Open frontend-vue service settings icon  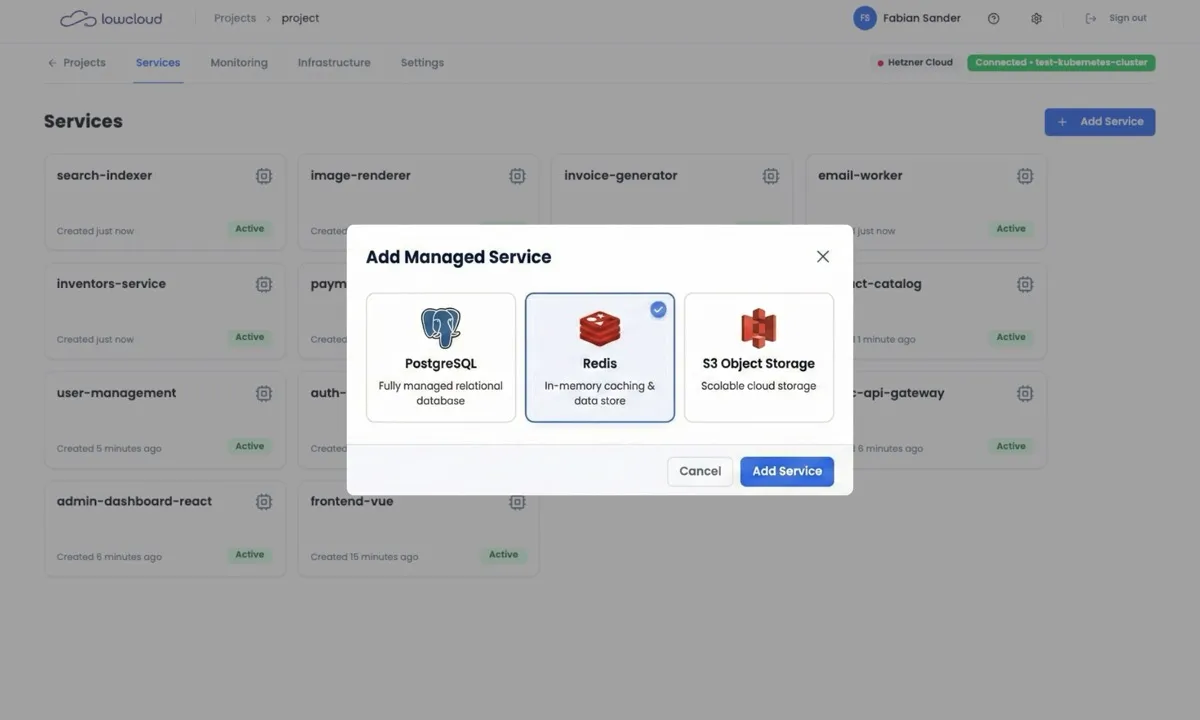click(x=517, y=502)
